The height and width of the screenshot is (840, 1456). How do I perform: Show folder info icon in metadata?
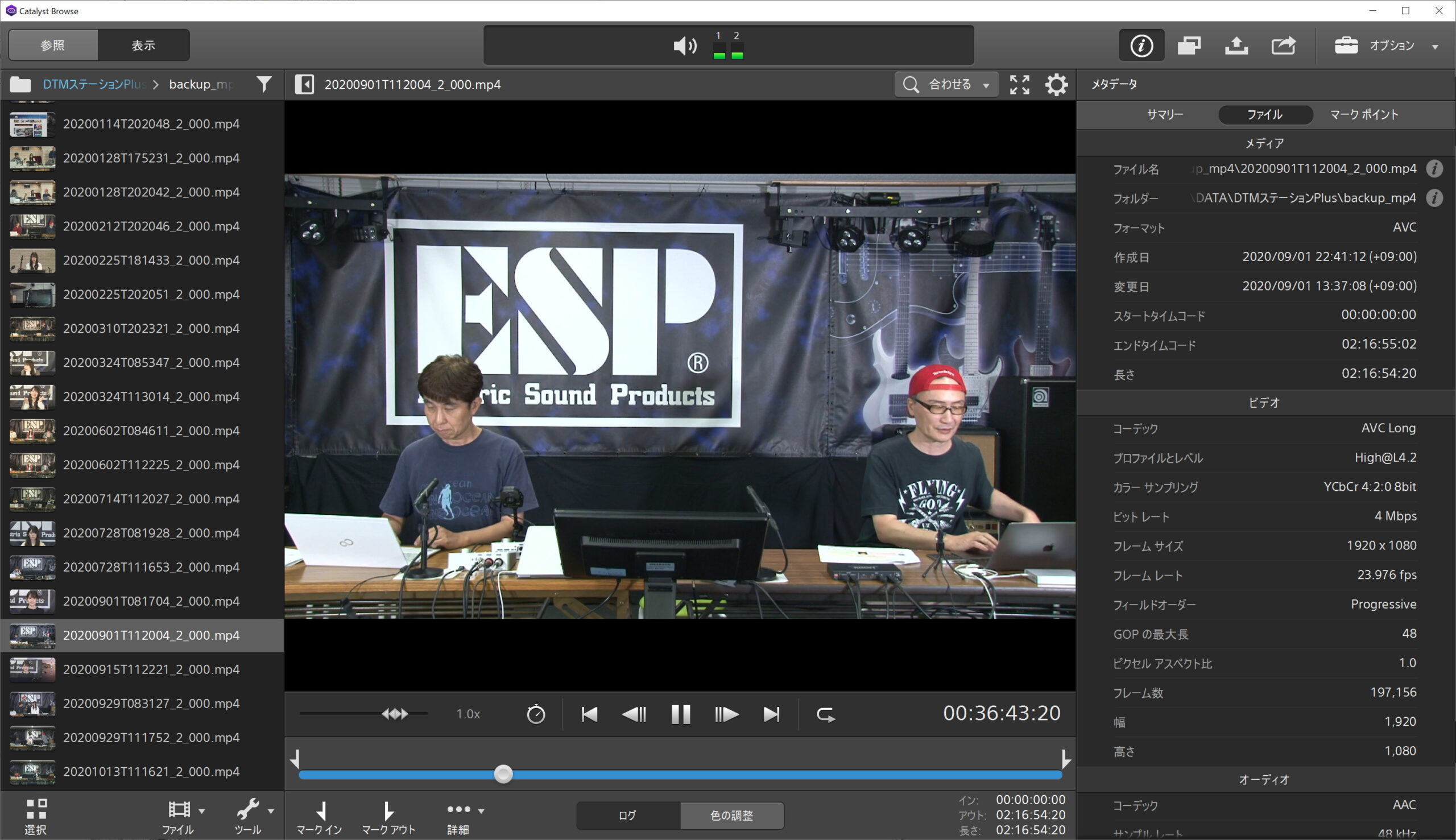pyautogui.click(x=1434, y=198)
